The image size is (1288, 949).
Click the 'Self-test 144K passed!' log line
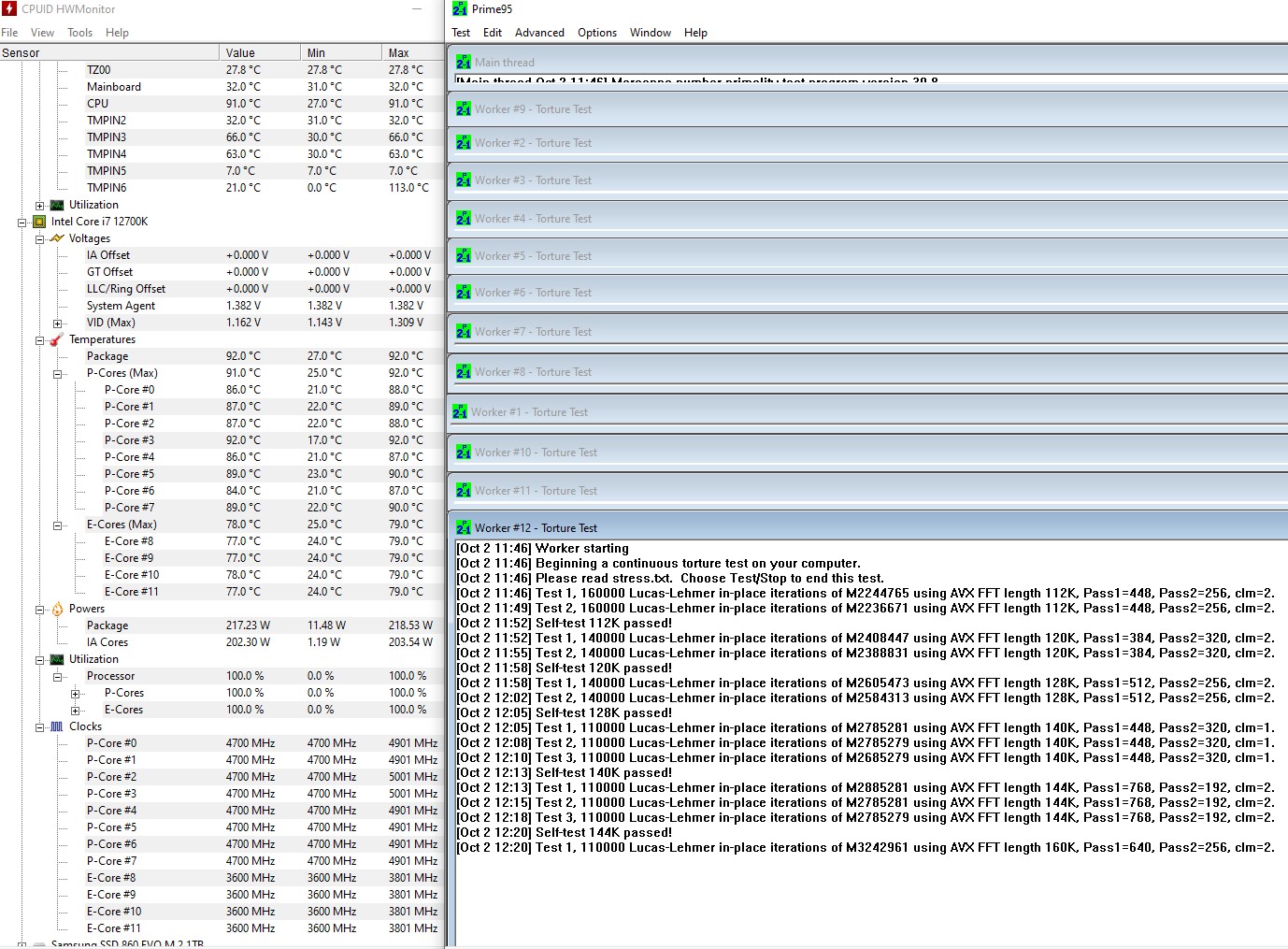point(565,832)
